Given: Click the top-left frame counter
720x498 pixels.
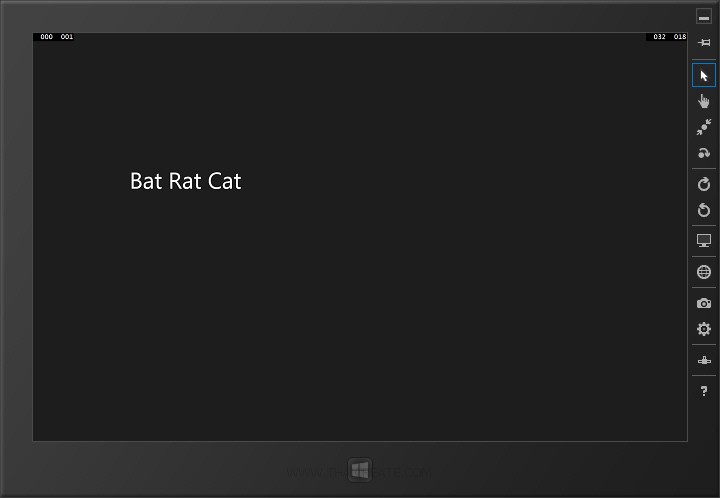Looking at the screenshot, I should click(56, 37).
